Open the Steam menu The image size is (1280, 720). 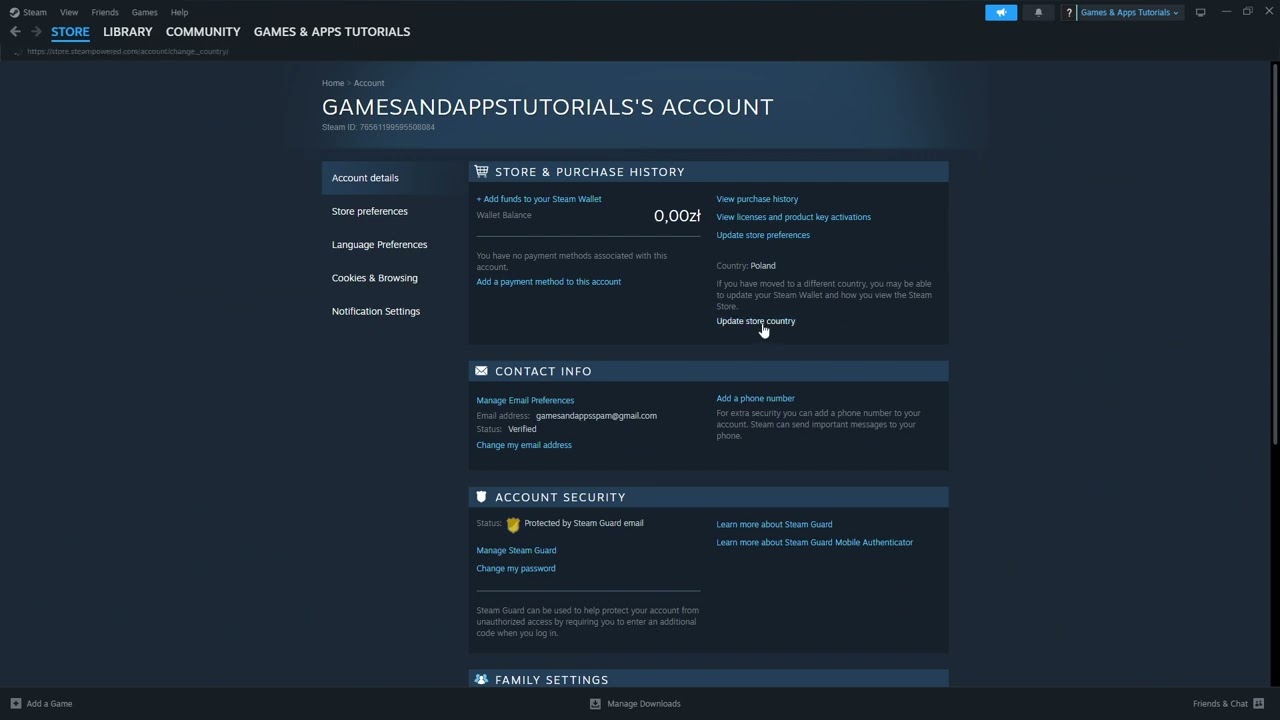(x=35, y=12)
